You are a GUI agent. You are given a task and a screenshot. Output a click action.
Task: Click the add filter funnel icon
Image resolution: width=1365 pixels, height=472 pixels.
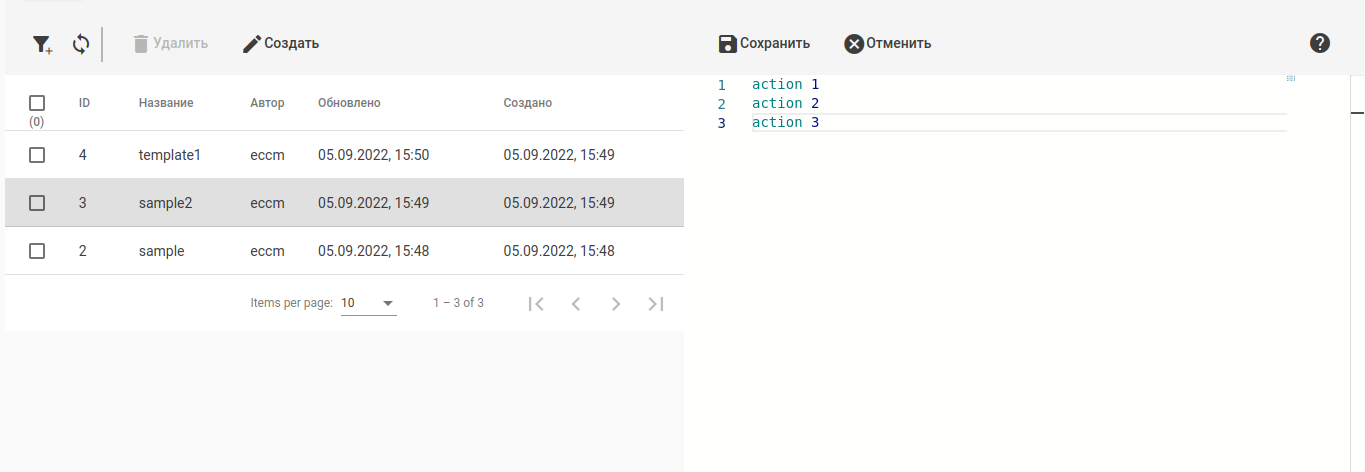[x=41, y=44]
